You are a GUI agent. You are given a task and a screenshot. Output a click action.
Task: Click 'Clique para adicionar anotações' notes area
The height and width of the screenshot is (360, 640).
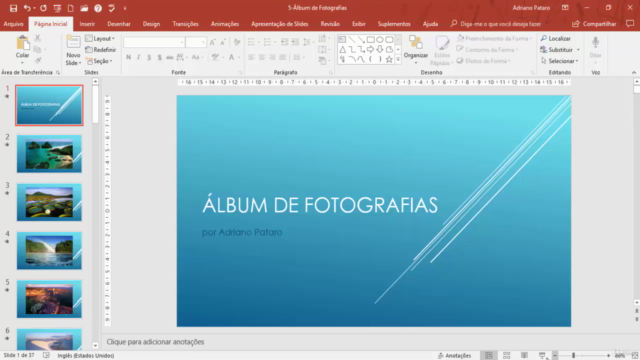[x=155, y=342]
